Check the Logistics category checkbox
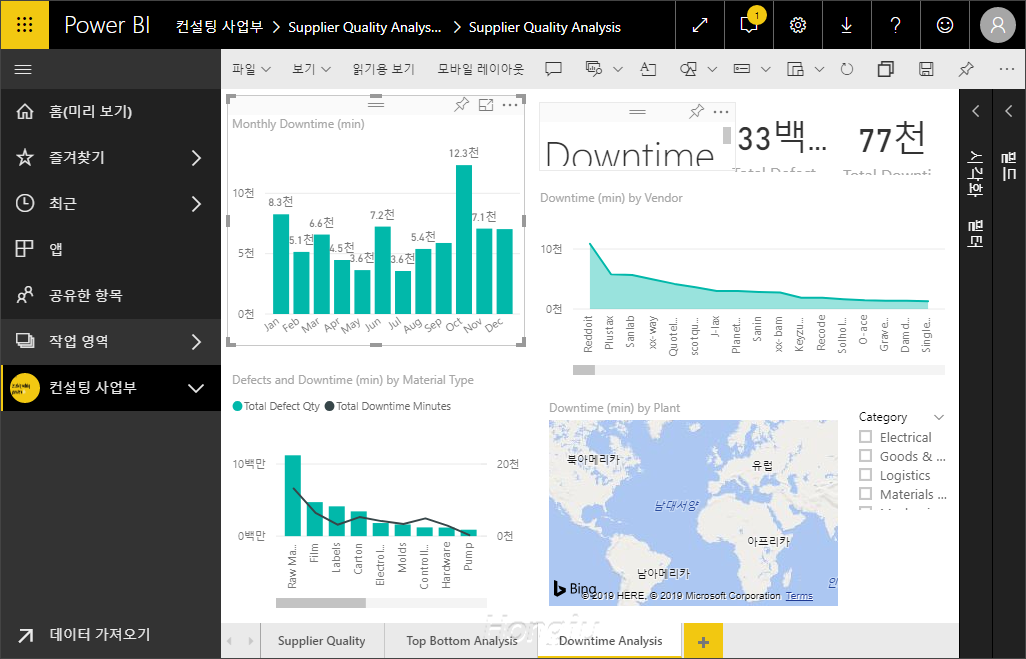The width and height of the screenshot is (1026, 659). point(866,474)
